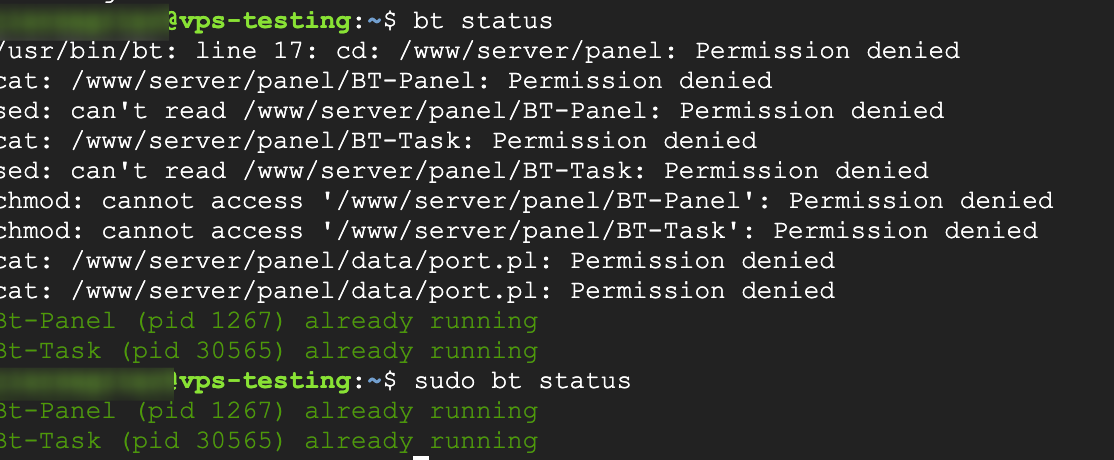Click the top 'vps-testing' hostname prompt

tap(267, 21)
